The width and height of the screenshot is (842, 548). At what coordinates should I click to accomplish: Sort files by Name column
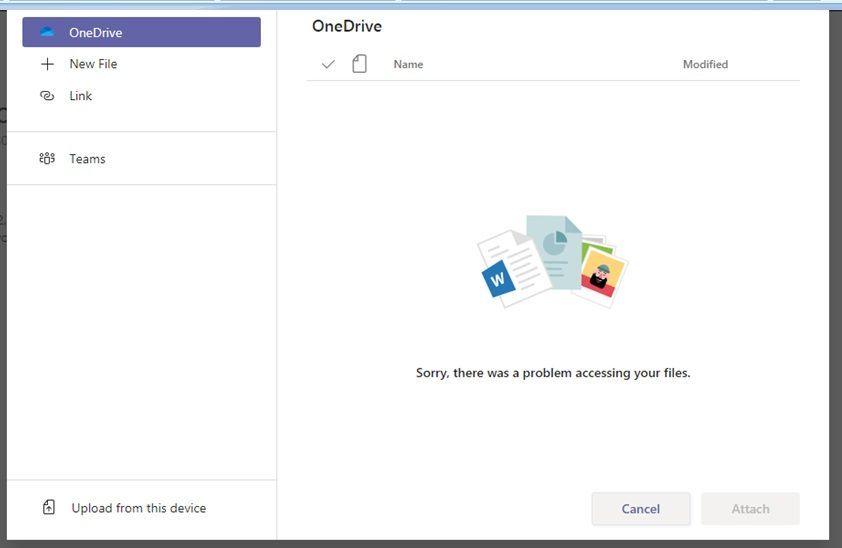click(408, 64)
